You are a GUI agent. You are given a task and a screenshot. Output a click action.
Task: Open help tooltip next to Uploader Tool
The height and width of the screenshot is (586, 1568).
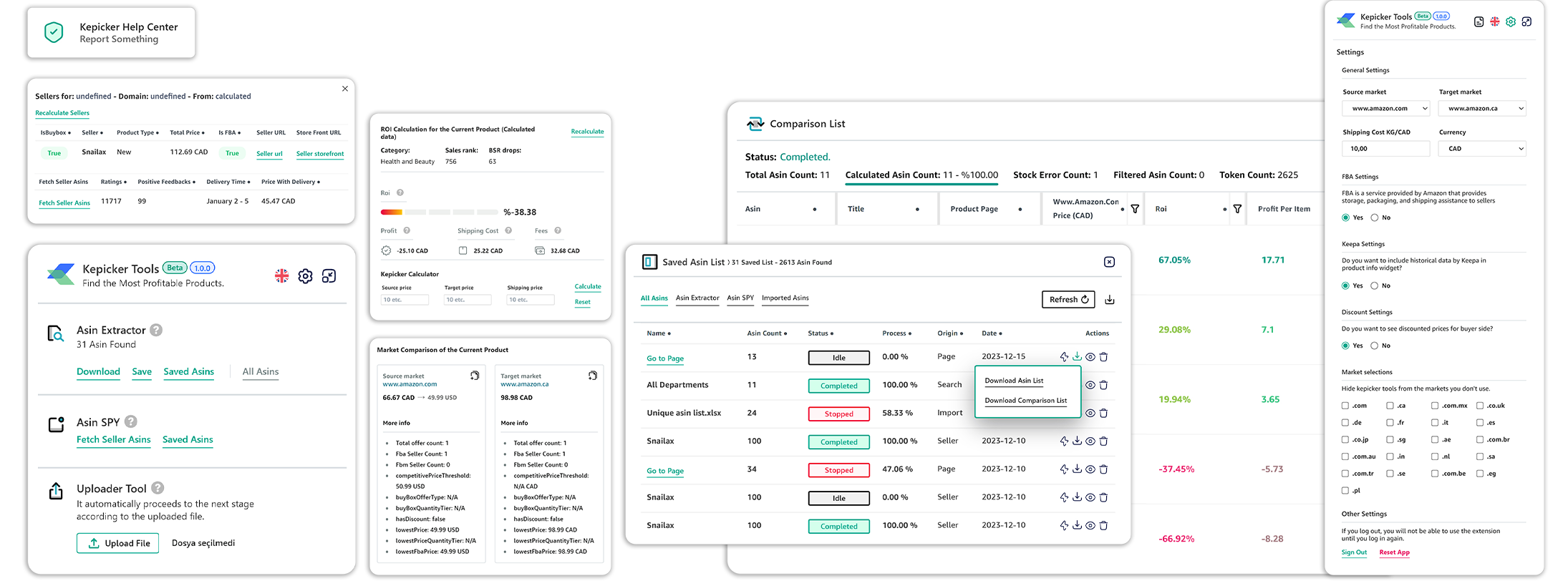click(x=158, y=488)
